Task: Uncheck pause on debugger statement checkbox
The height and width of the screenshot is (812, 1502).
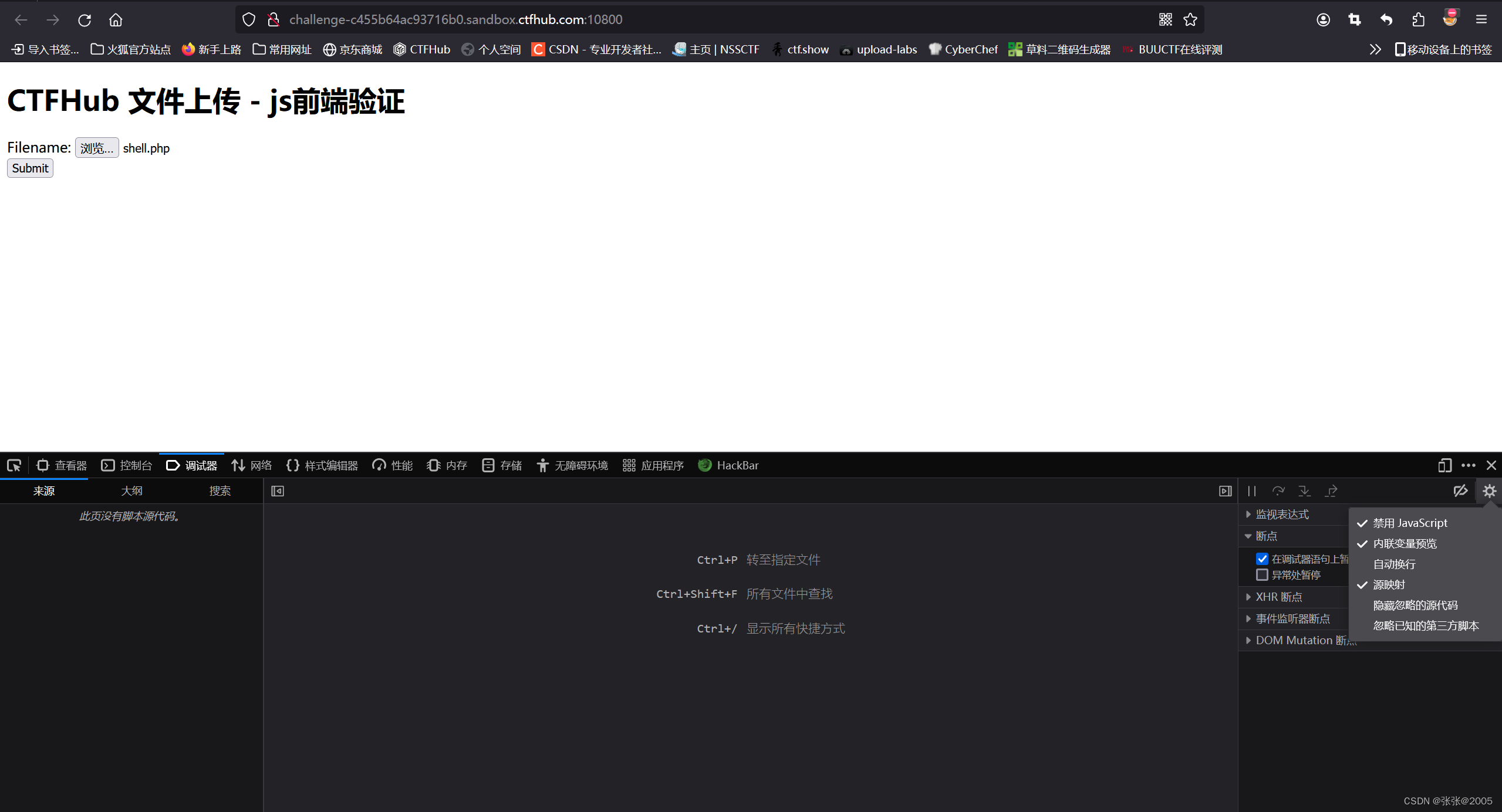Action: (1262, 559)
